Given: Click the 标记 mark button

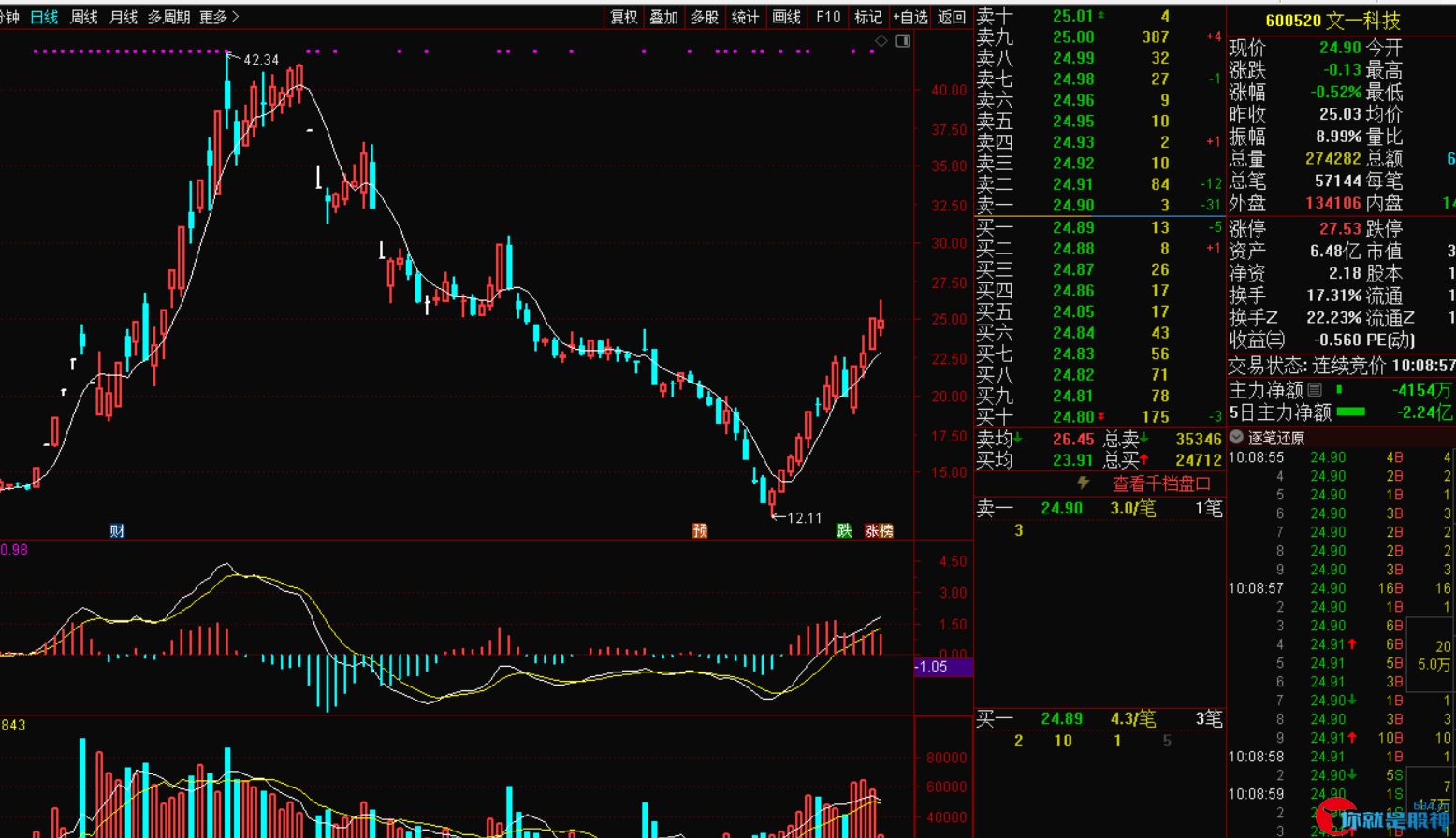Looking at the screenshot, I should [868, 17].
